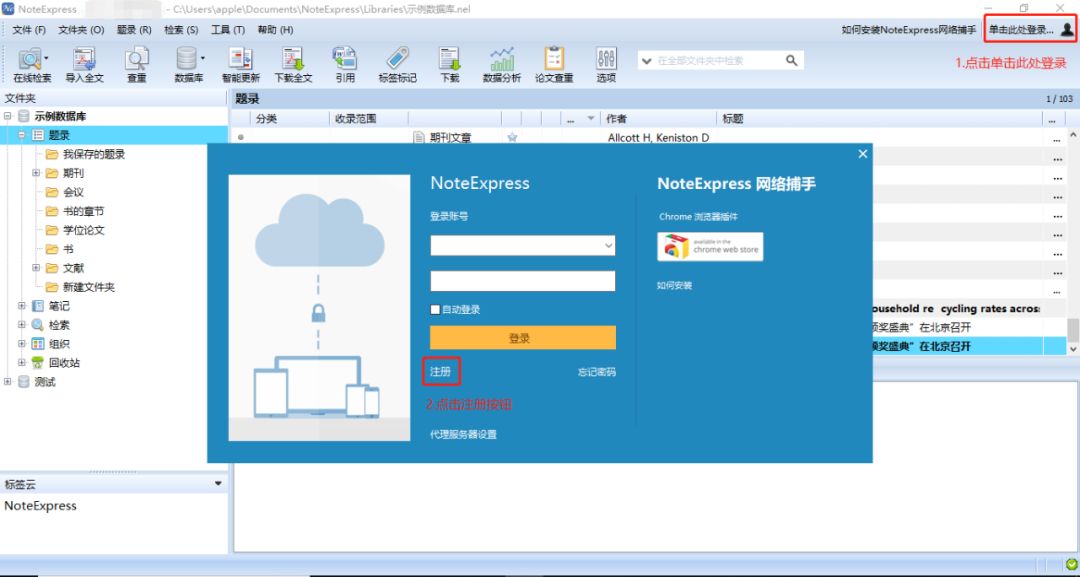Click the orange 登录 login button

point(523,338)
